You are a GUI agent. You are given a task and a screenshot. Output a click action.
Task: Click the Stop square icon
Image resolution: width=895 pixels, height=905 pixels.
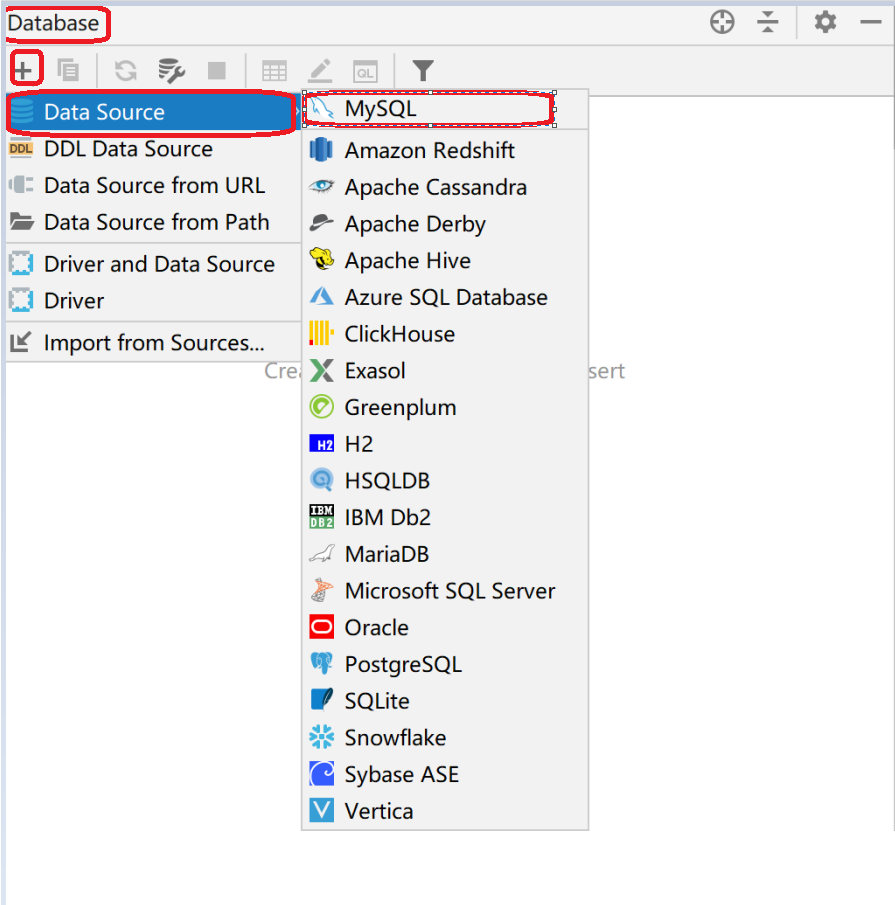(x=217, y=70)
